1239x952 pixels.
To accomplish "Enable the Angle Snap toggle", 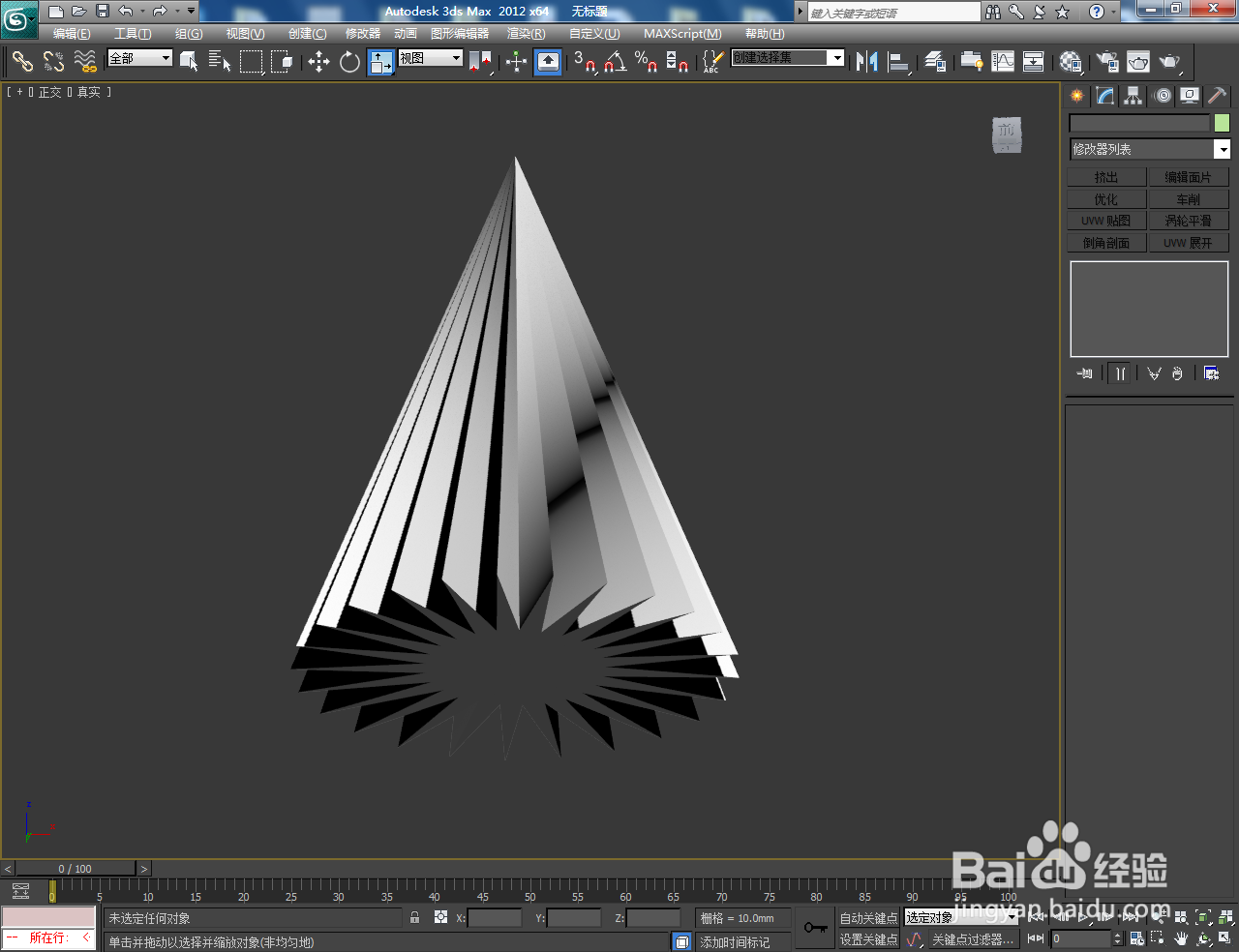I will (x=613, y=62).
